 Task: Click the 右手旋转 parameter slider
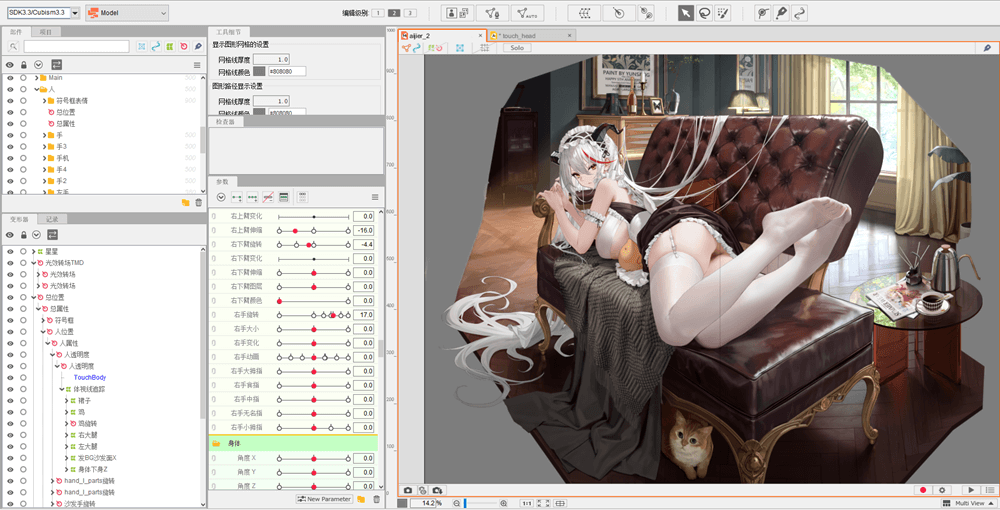(x=313, y=315)
